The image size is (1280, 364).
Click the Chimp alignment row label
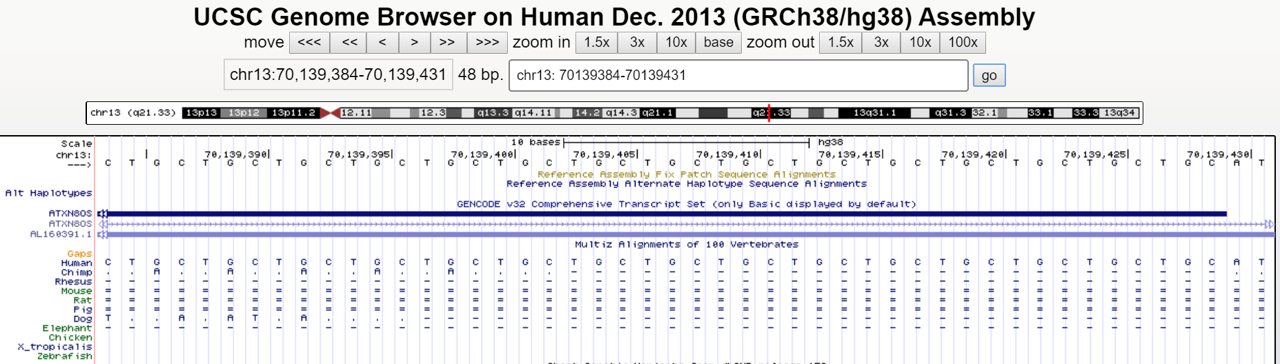point(76,273)
